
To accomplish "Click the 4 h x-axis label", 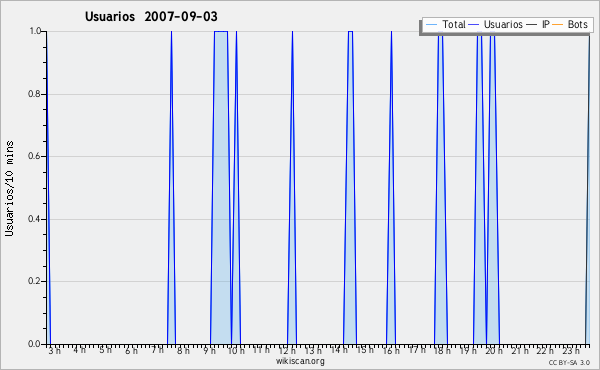I will [80, 350].
